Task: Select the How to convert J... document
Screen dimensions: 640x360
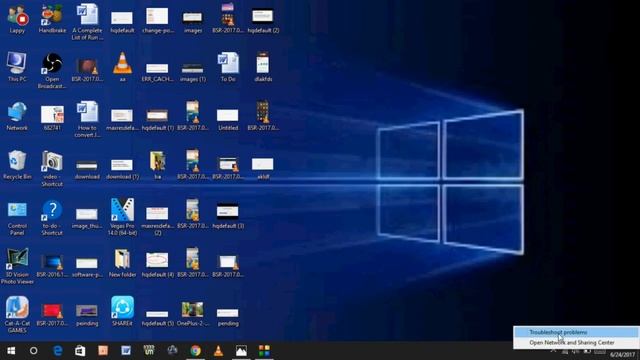Action: (x=87, y=120)
